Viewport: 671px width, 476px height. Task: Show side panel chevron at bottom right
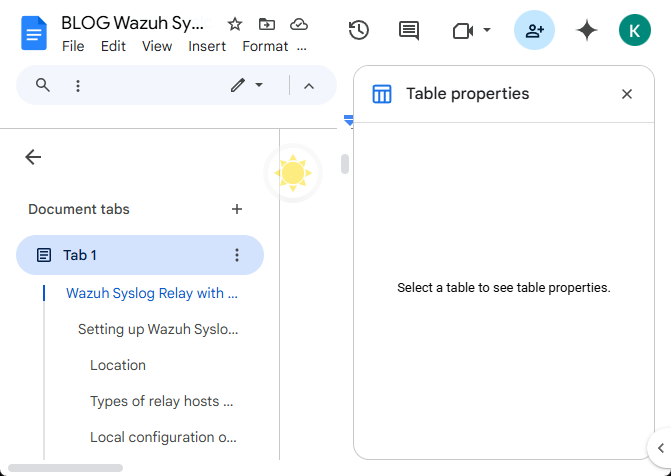[x=660, y=448]
